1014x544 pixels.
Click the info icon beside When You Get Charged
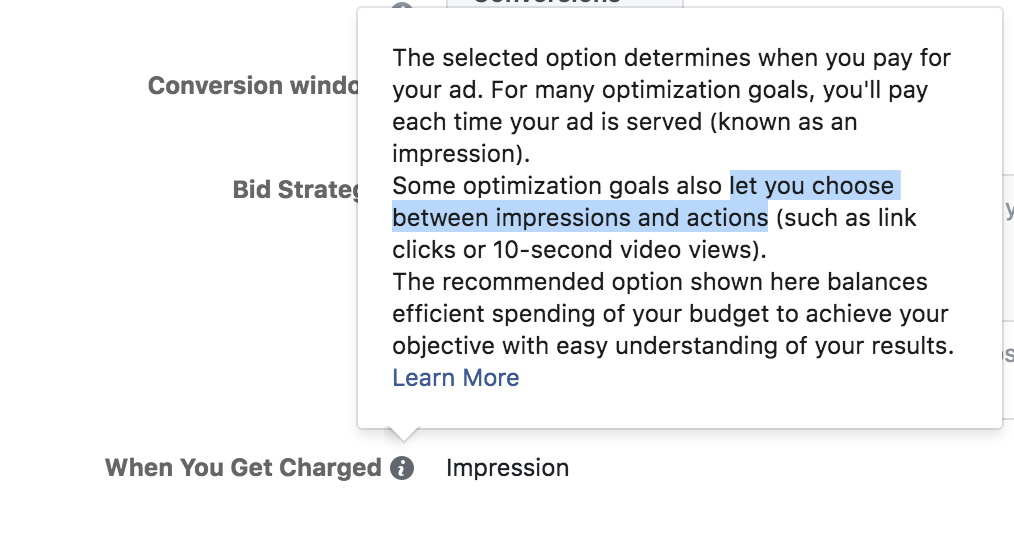tap(402, 468)
